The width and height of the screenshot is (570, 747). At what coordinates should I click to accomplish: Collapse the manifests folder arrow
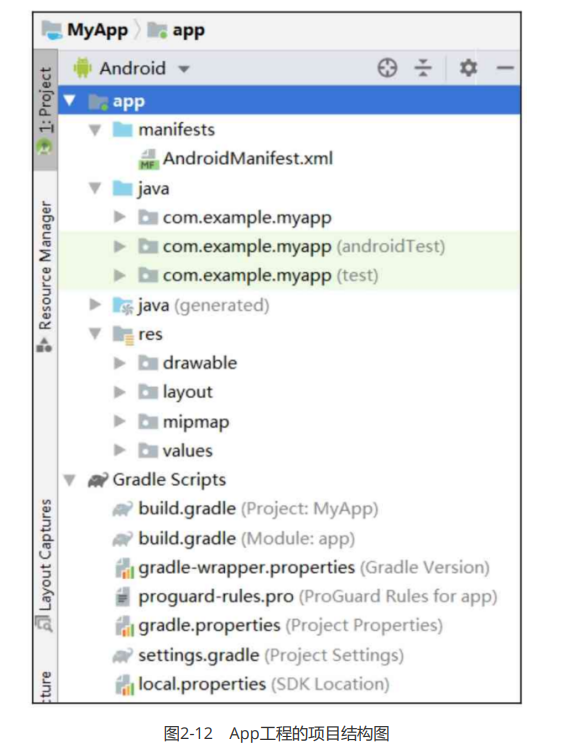95,130
